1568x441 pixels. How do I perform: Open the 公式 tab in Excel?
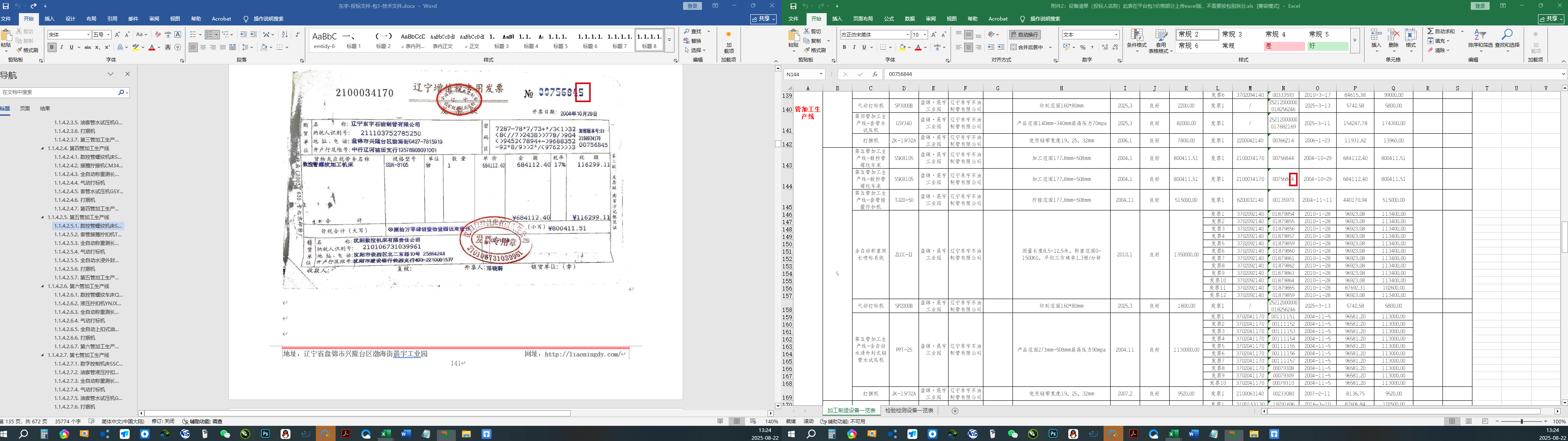(x=889, y=19)
